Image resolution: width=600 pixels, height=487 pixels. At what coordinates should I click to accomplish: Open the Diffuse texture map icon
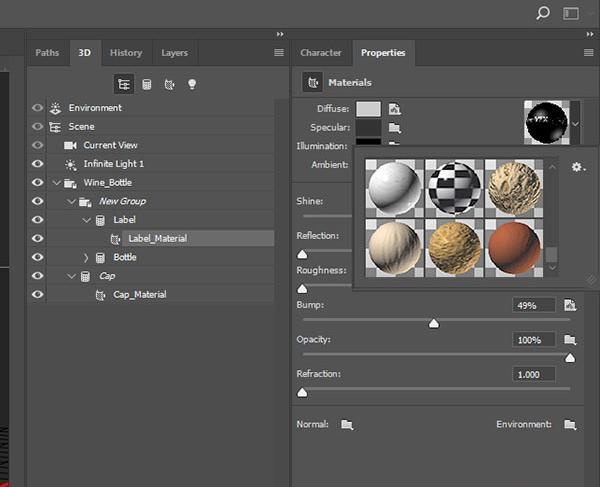tap(395, 109)
